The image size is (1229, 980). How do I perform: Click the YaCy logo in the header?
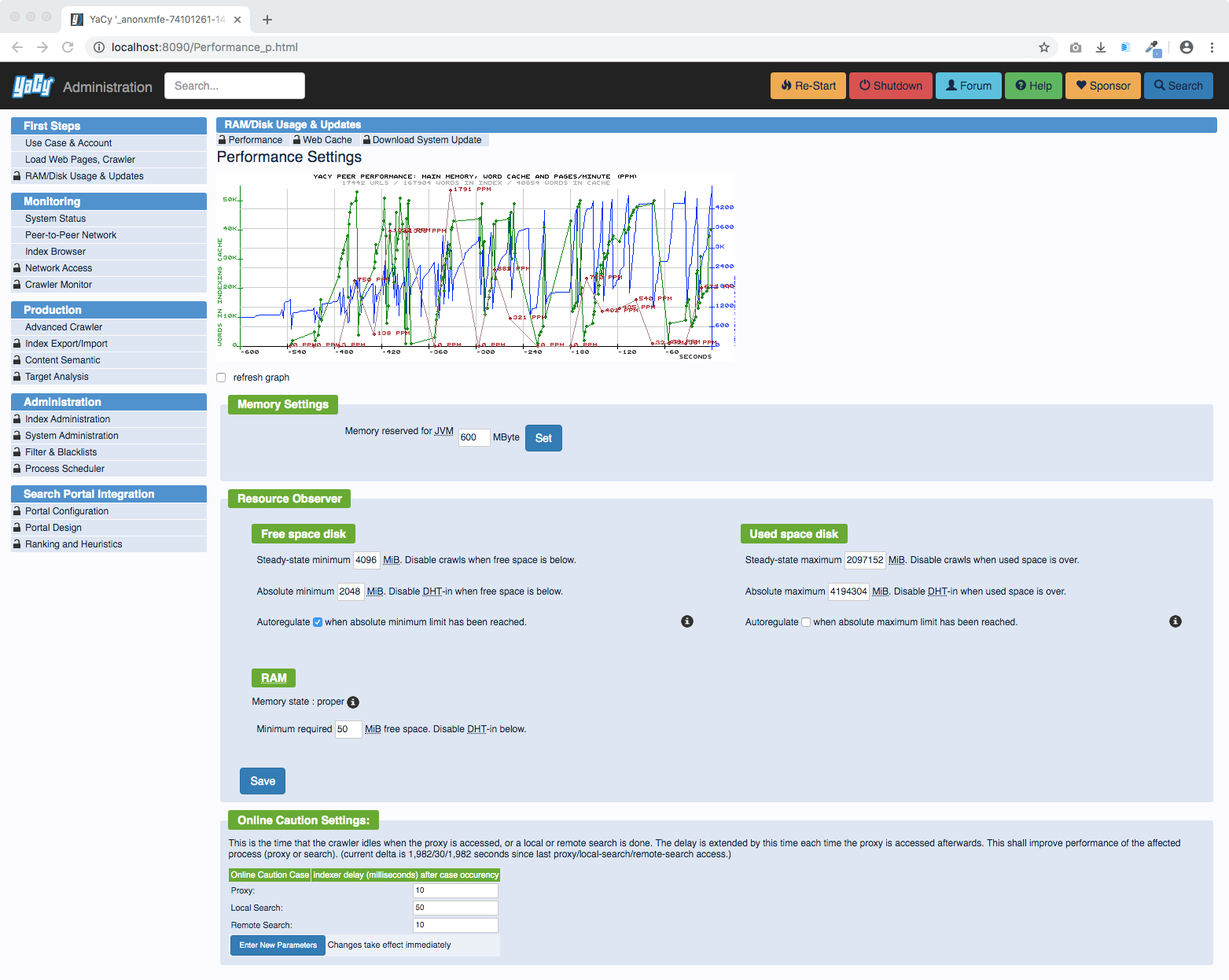point(33,85)
